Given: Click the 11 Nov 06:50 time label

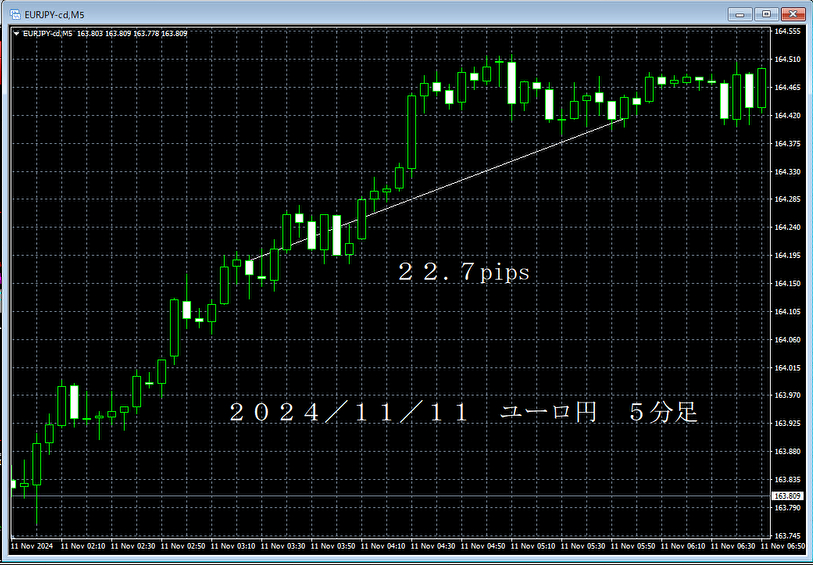Looking at the screenshot, I should [x=786, y=547].
